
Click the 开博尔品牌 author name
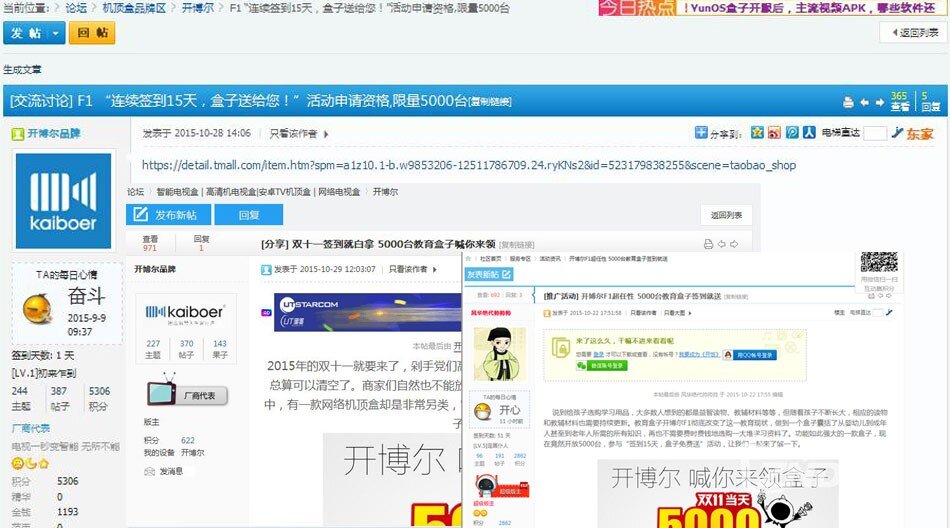[54, 133]
